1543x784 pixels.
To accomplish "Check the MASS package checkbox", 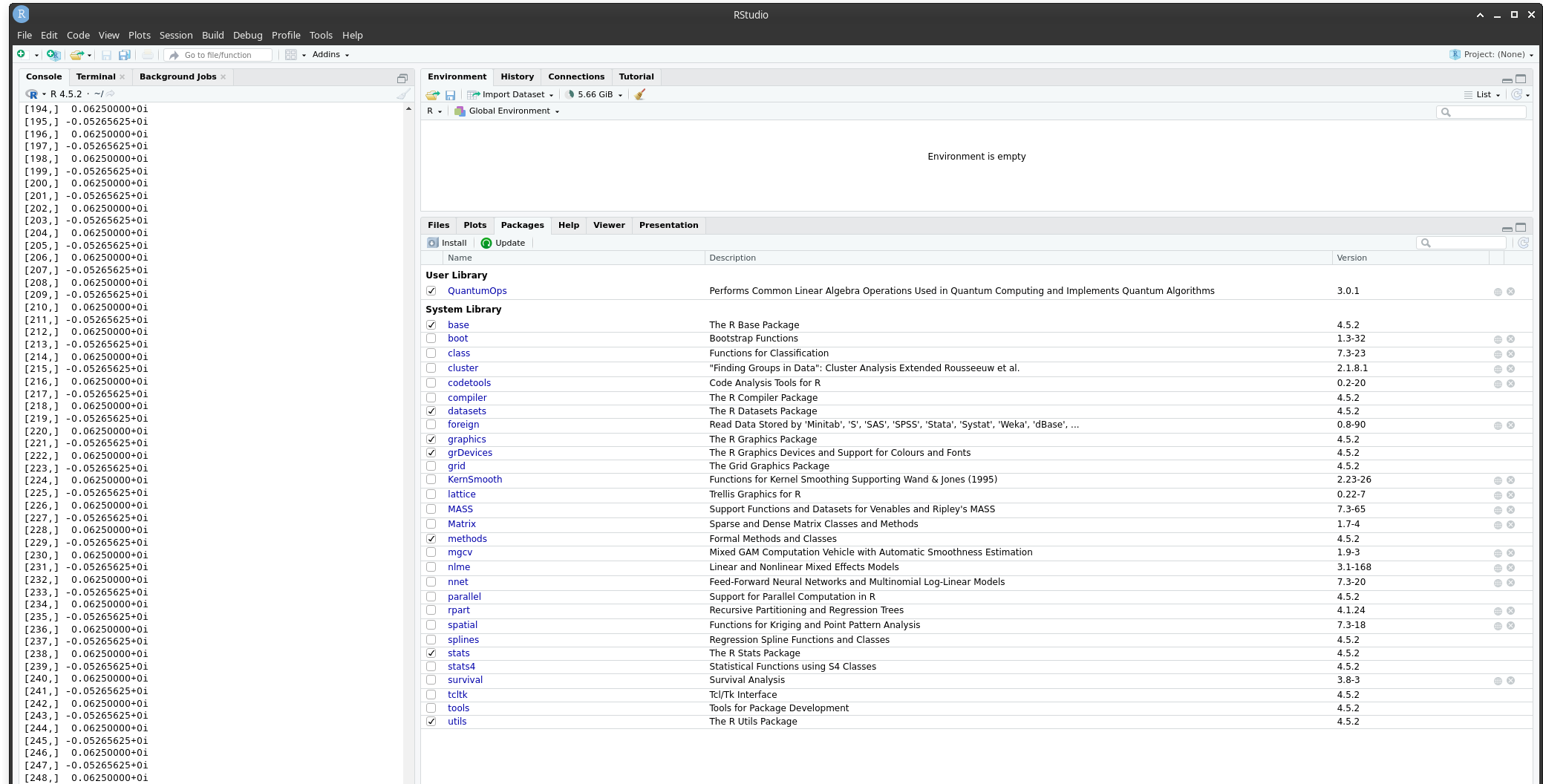I will click(431, 509).
